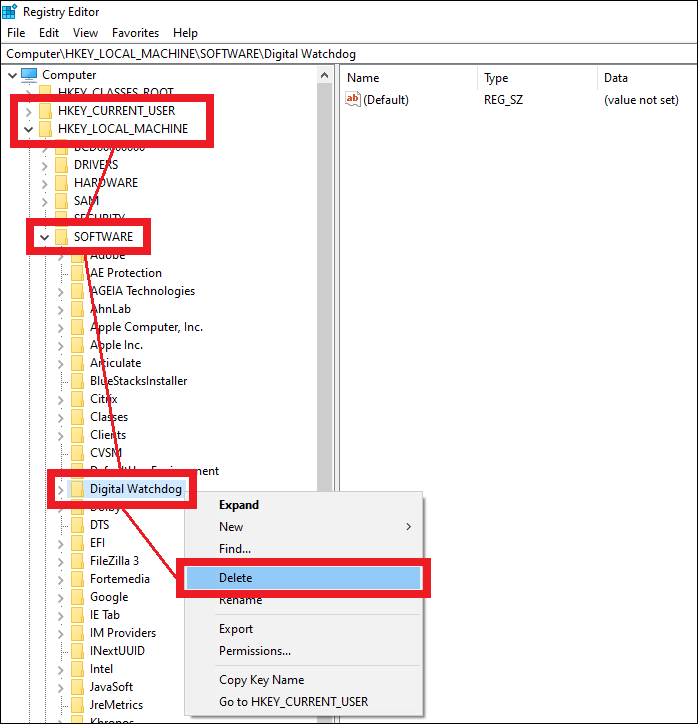Choose Delete from the context menu
This screenshot has width=698, height=724.
[235, 578]
